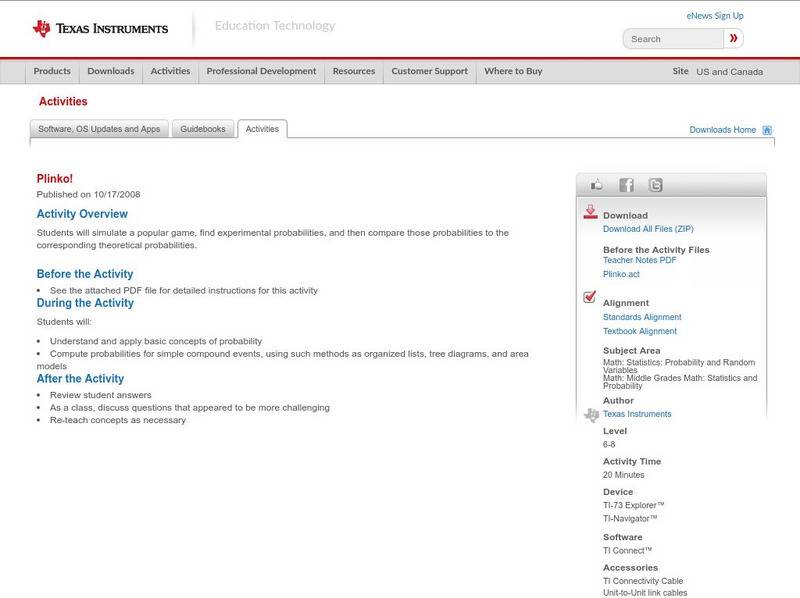Click the Texas Instruments logo

point(100,28)
